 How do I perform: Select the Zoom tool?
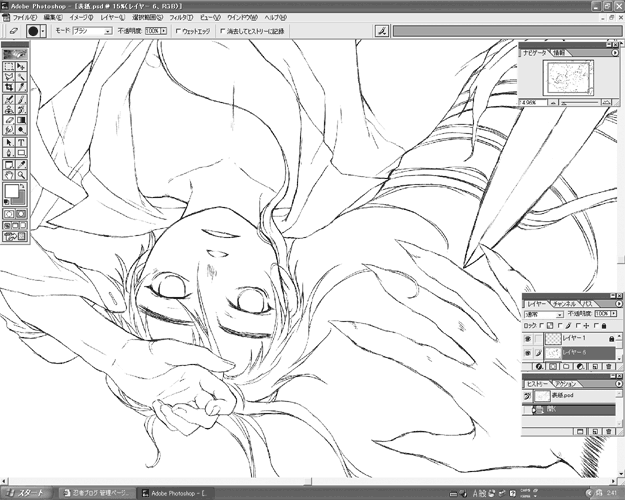(x=21, y=175)
